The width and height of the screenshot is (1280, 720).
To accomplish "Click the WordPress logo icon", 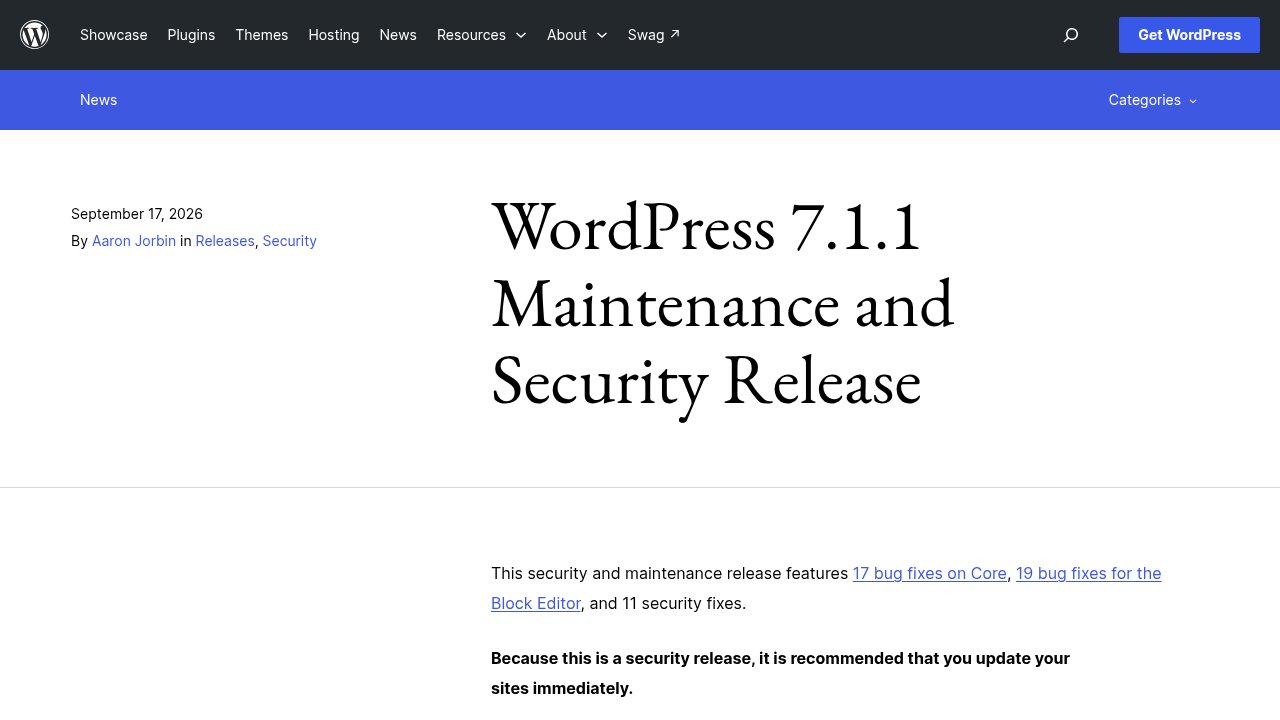I will click(x=35, y=35).
